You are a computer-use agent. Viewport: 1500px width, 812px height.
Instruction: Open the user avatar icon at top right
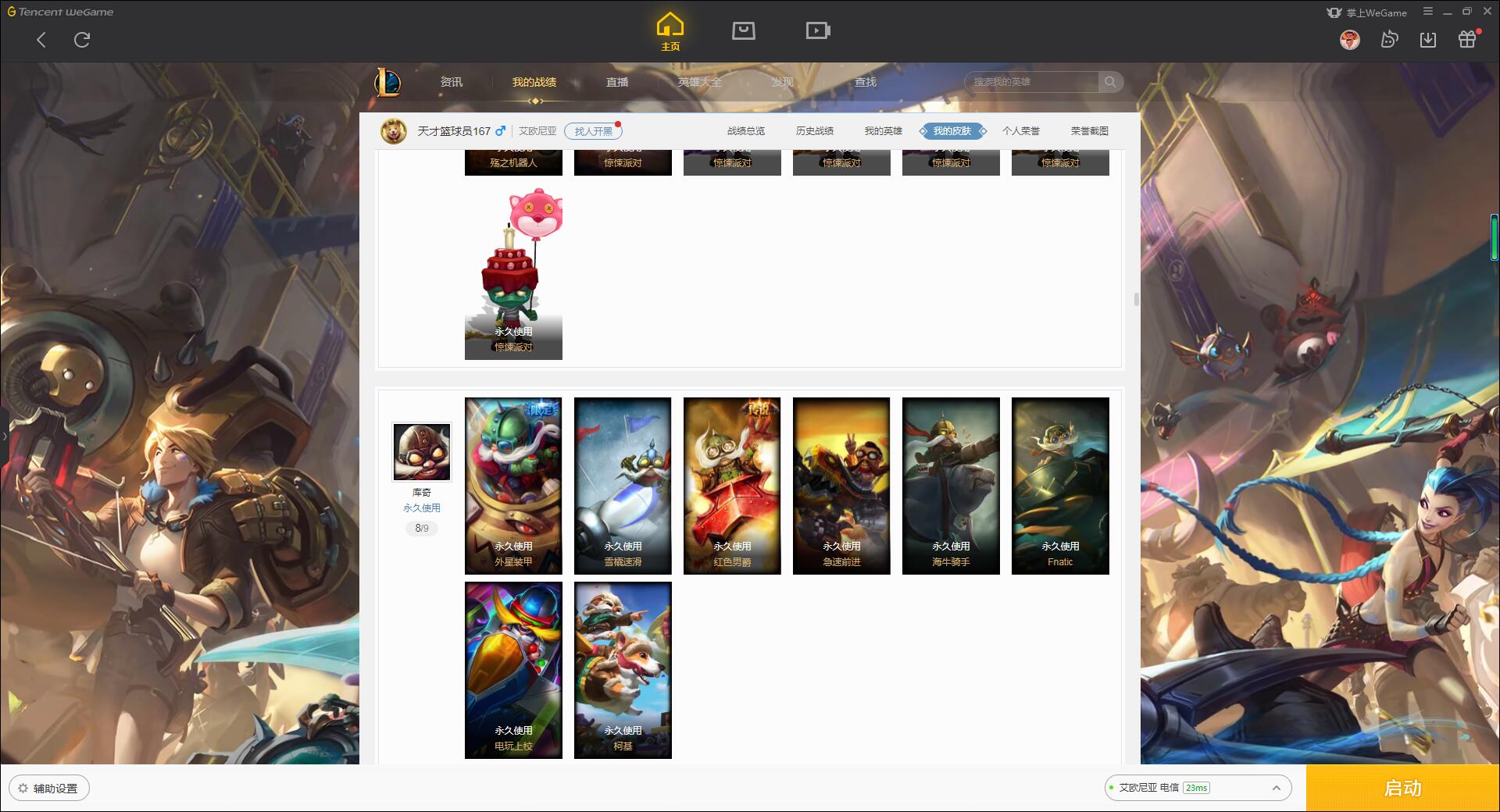1349,40
